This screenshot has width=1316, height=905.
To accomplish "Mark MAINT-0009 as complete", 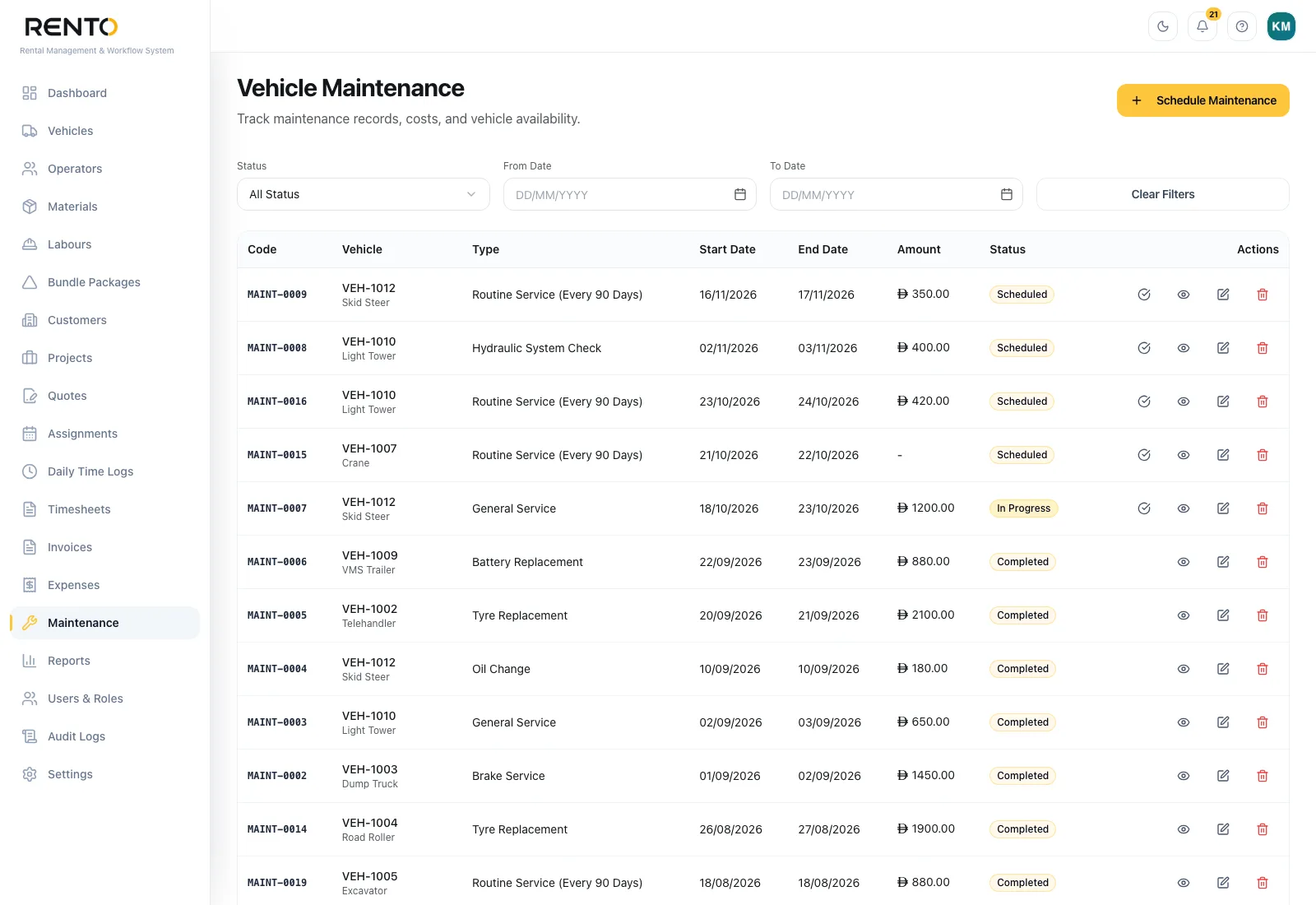I will pyautogui.click(x=1144, y=295).
